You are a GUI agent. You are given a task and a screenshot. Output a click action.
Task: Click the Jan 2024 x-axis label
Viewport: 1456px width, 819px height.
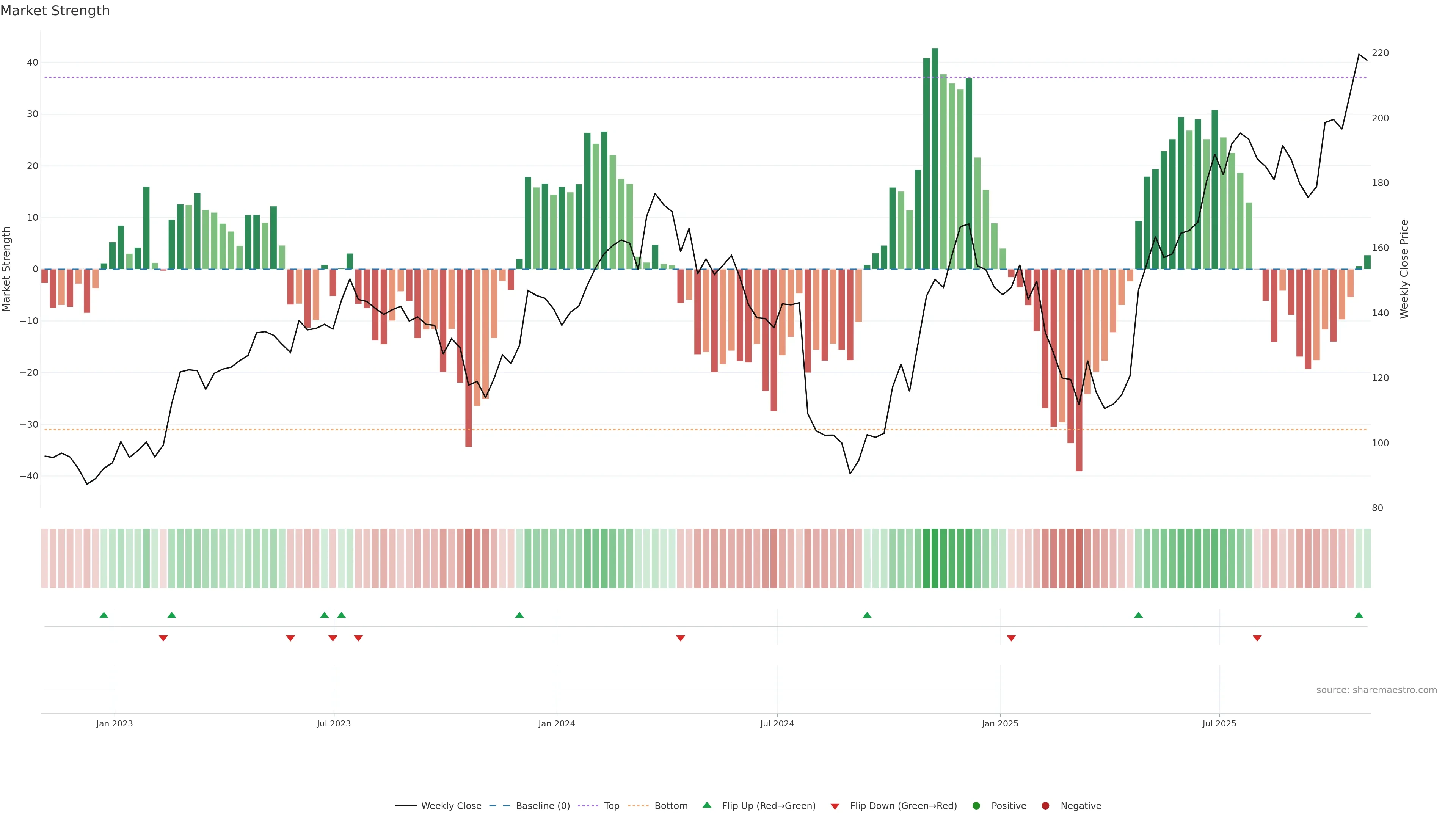pyautogui.click(x=556, y=724)
